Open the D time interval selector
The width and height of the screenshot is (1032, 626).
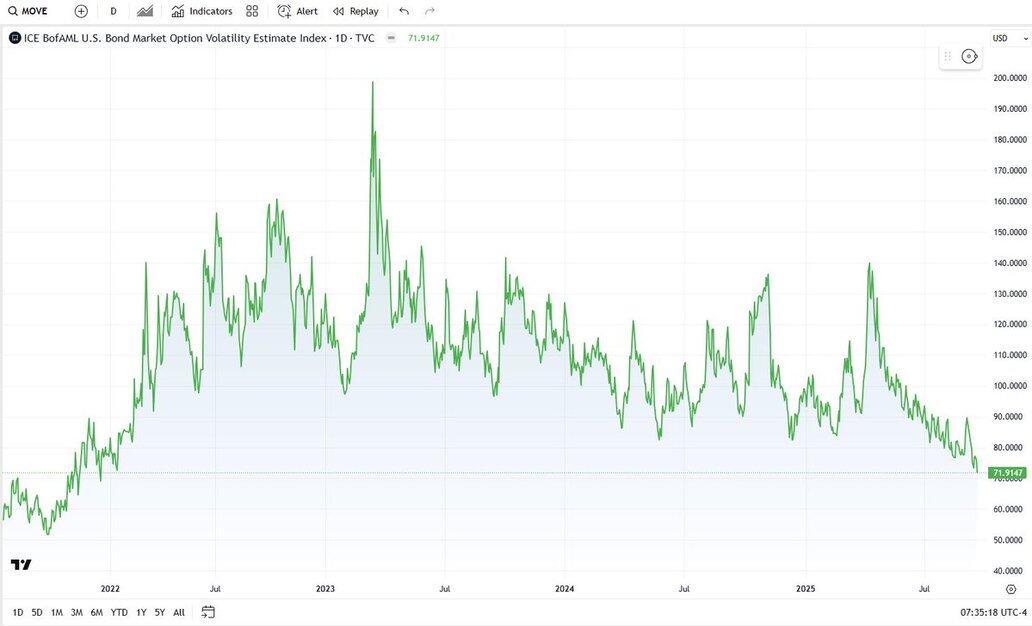(113, 11)
